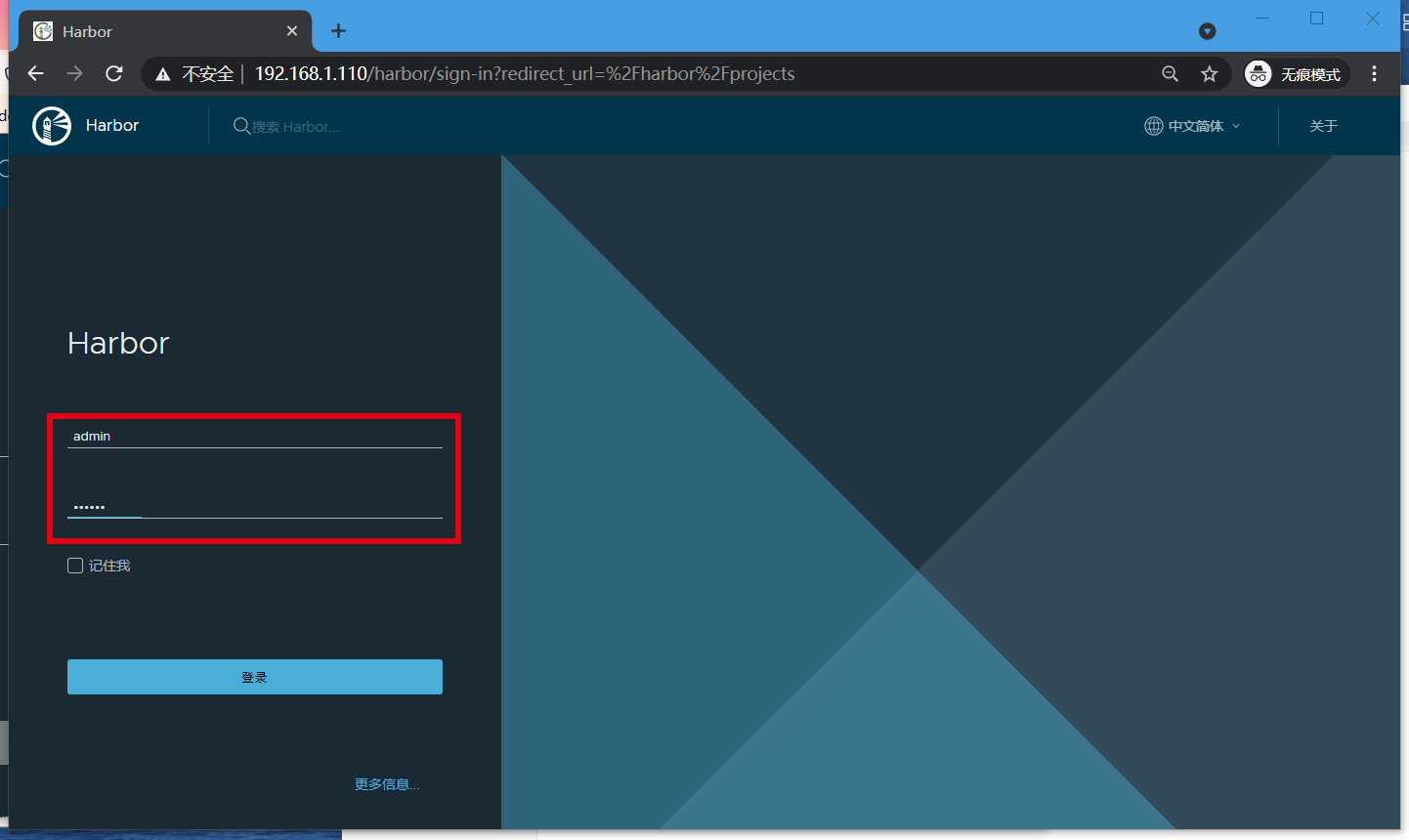Click the zoom magnifier icon in address bar
This screenshot has width=1409, height=840.
coord(1170,73)
